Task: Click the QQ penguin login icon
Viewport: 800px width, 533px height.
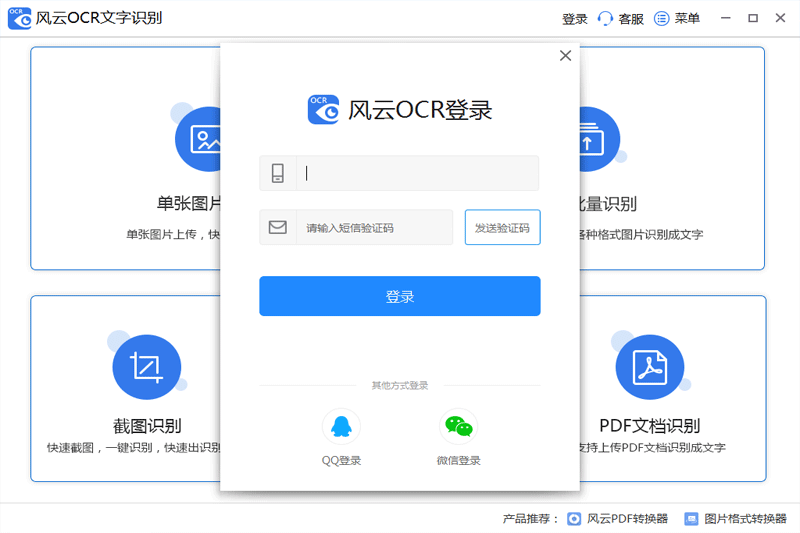Action: 341,426
